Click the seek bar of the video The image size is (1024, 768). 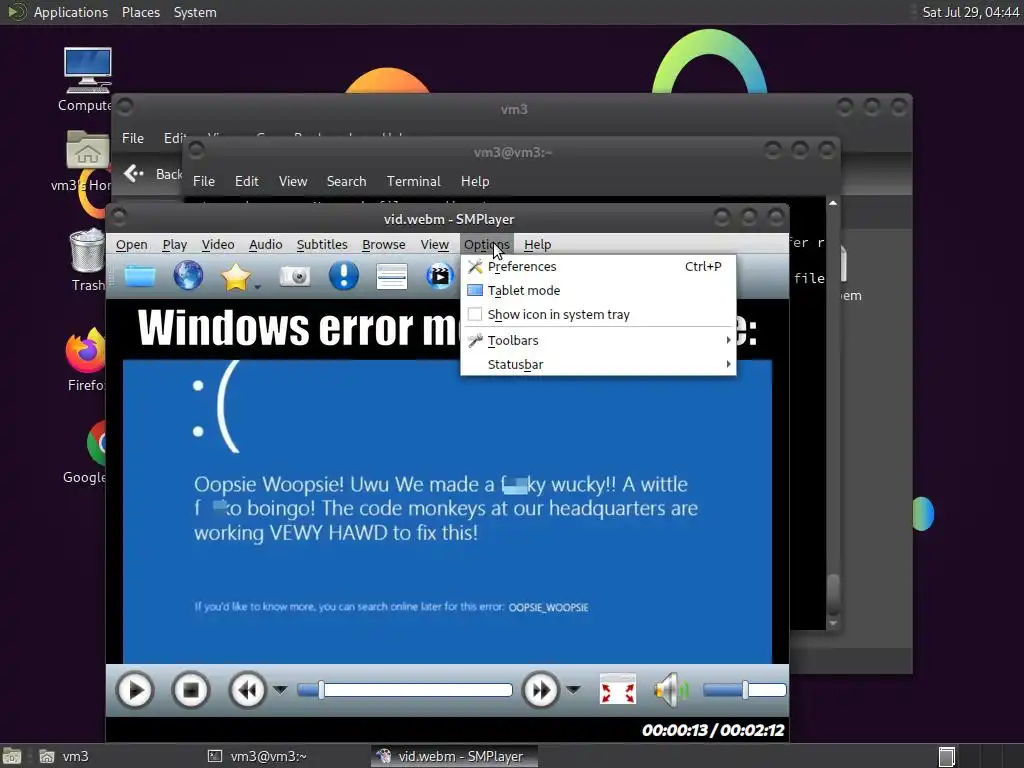point(405,690)
